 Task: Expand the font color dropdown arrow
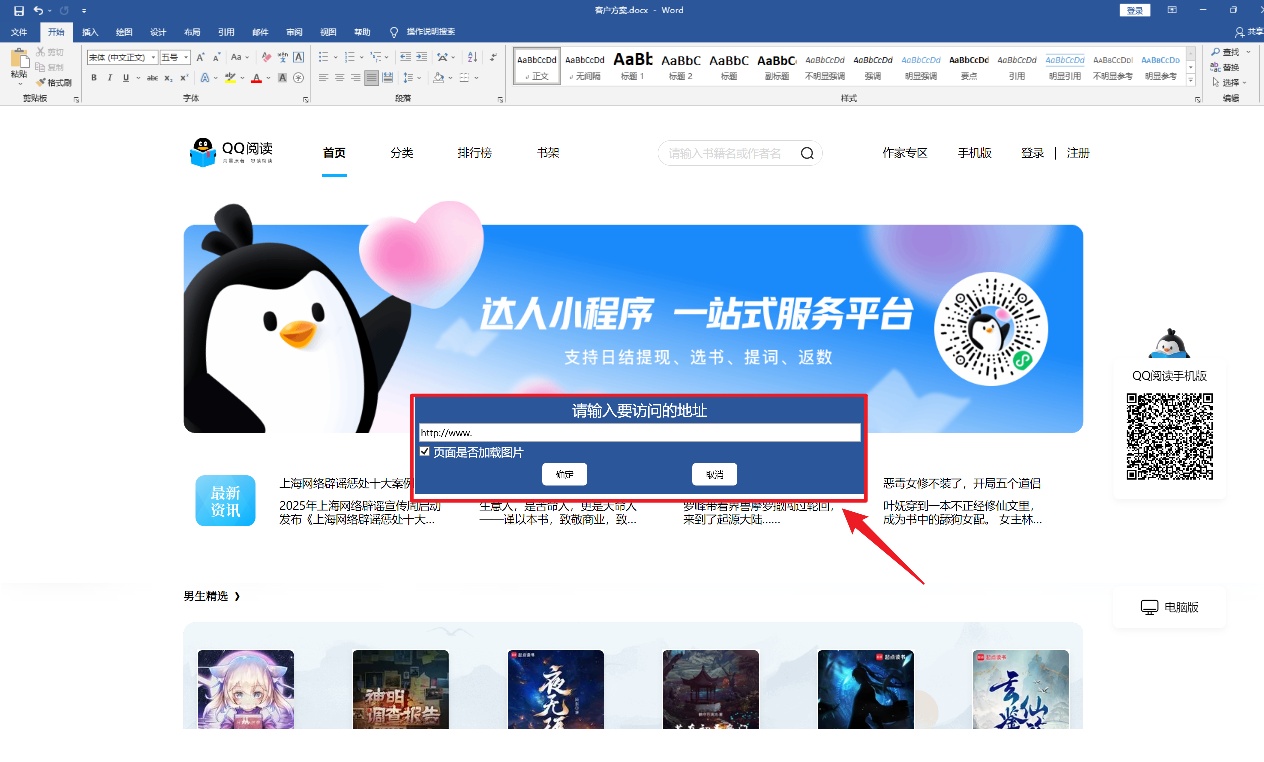(x=270, y=79)
